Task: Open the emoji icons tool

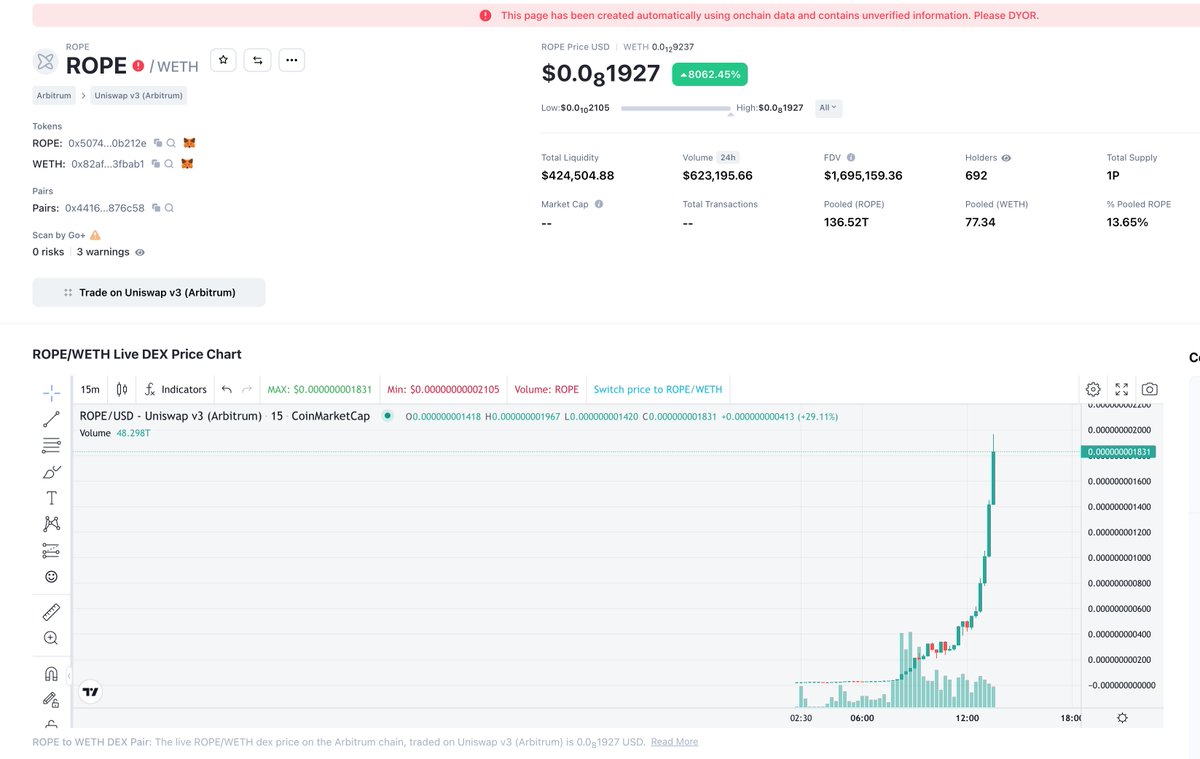Action: [x=51, y=576]
